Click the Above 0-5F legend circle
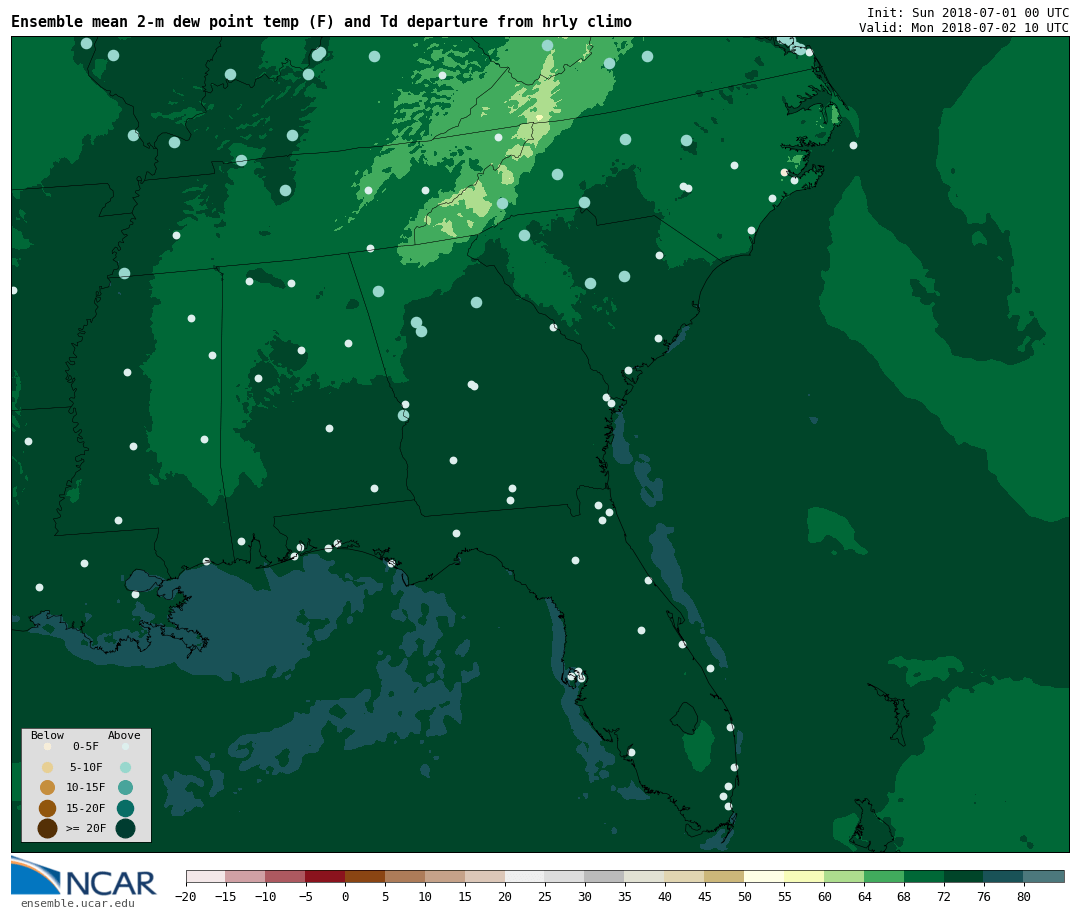Screen dimensions: 1080x915 tap(125, 746)
